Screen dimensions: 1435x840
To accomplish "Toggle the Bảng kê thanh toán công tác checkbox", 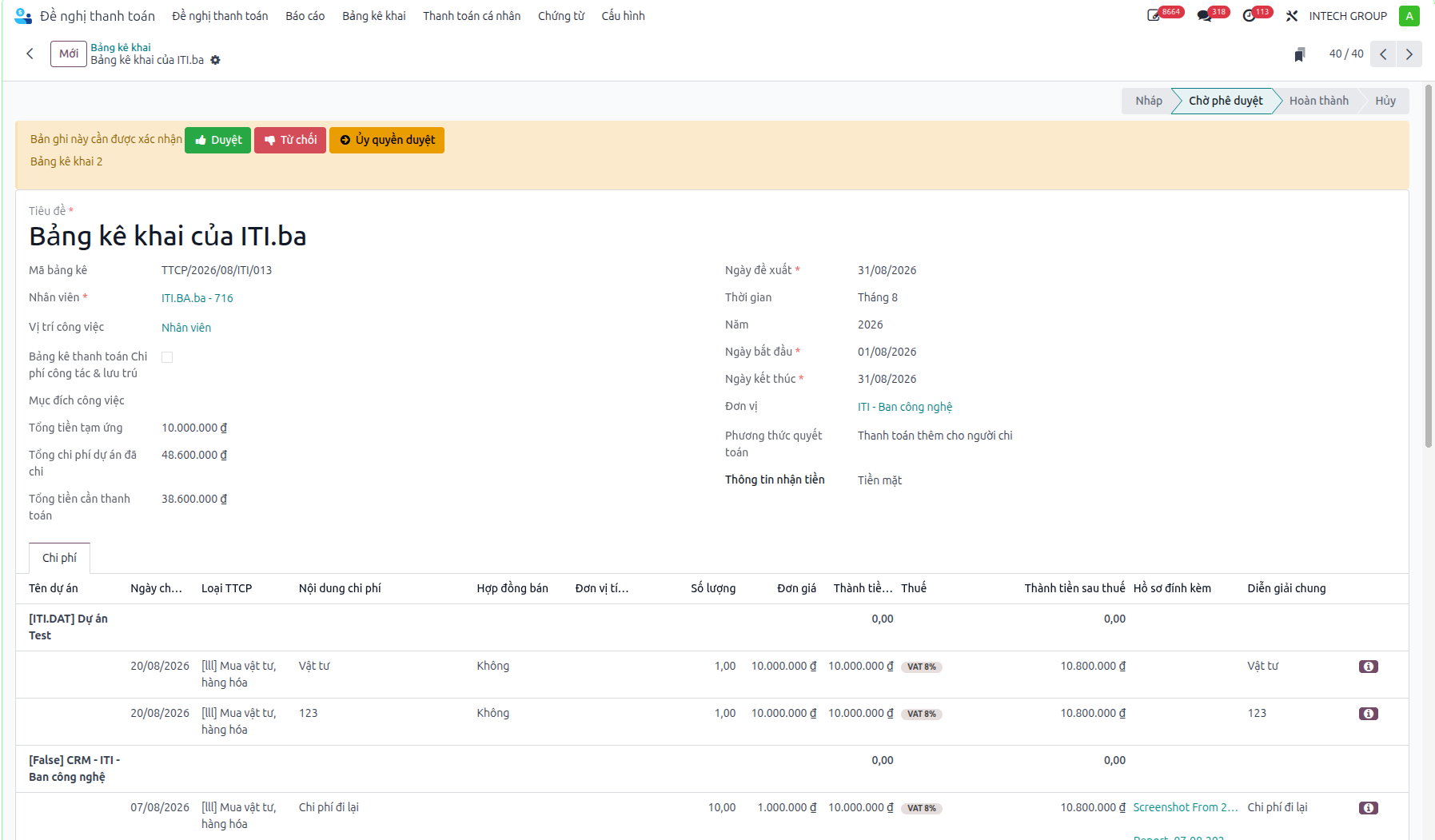I will pyautogui.click(x=167, y=357).
